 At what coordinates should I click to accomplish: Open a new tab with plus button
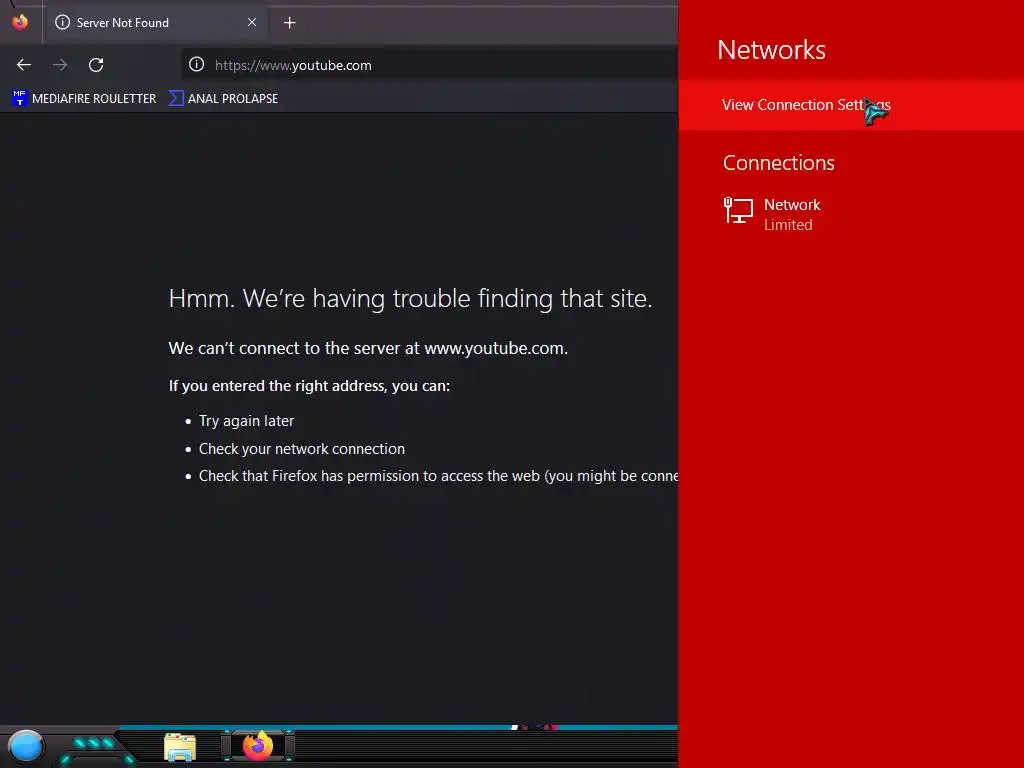point(289,23)
